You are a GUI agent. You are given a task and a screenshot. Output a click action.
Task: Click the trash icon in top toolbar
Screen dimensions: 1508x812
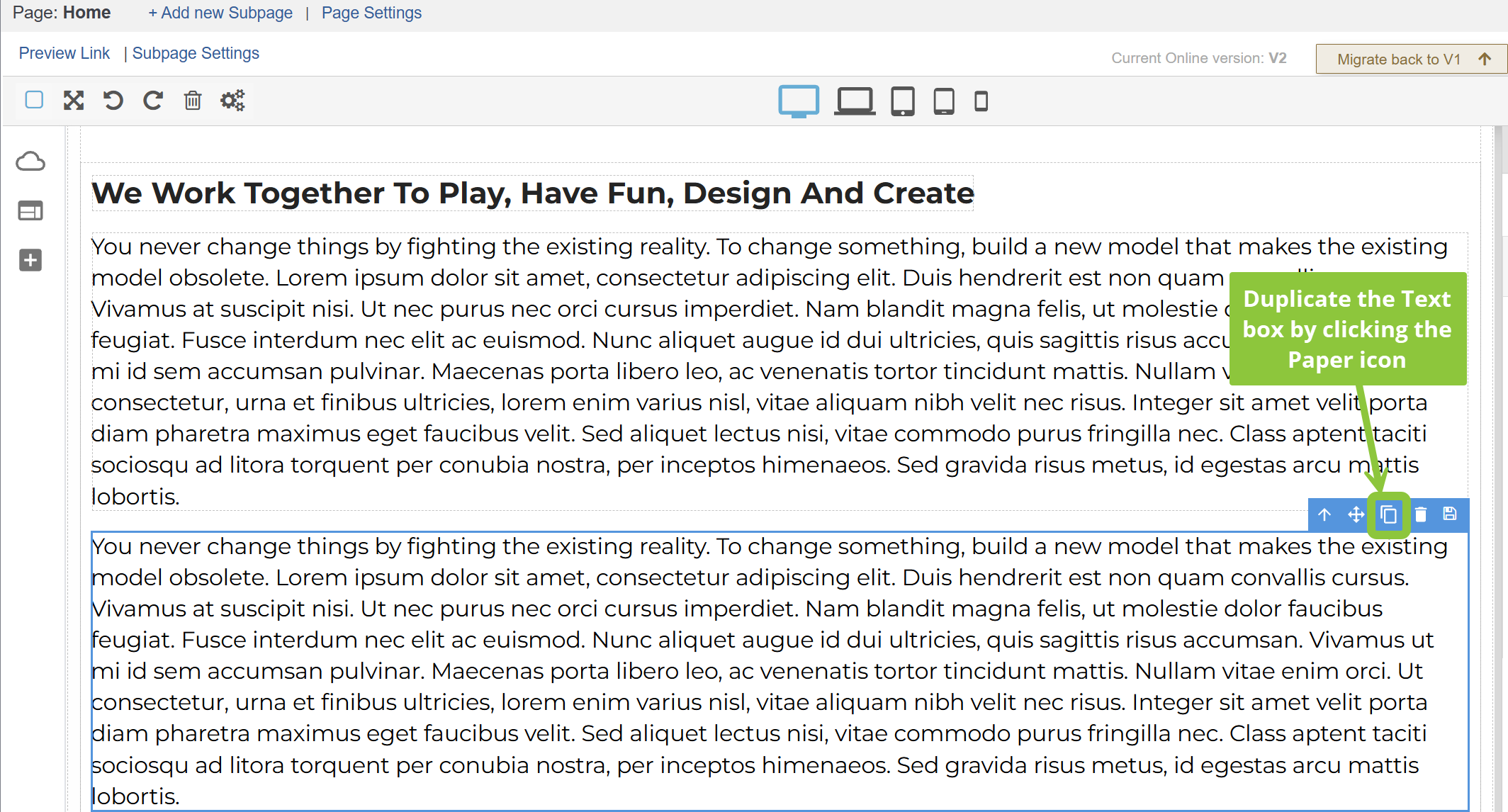[193, 101]
